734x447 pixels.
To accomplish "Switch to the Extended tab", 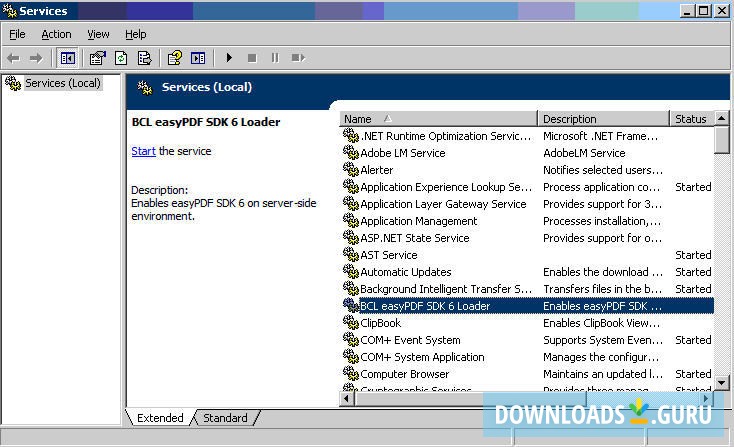I will pos(160,418).
